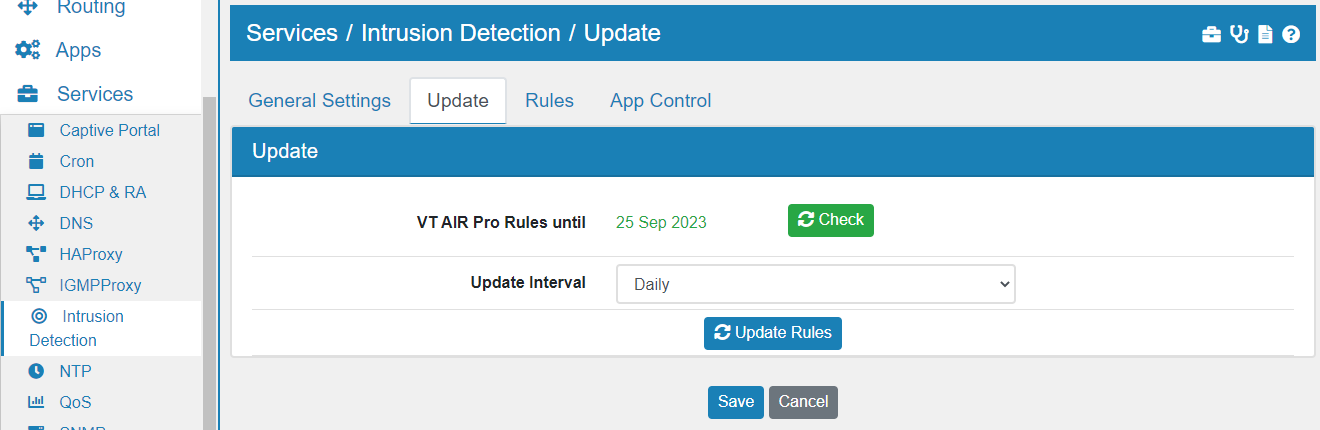Screen dimensions: 1320x430
Task: Click the Cron calendar icon
Action: (36, 161)
